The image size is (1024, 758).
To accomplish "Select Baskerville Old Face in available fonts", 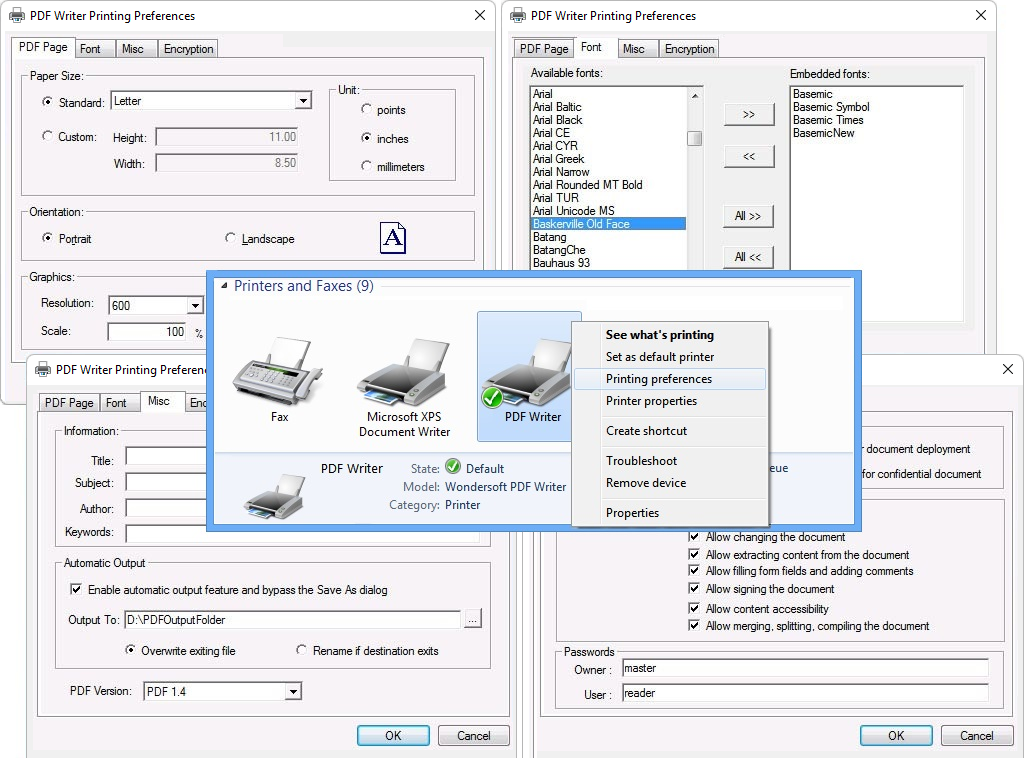I will pos(608,224).
